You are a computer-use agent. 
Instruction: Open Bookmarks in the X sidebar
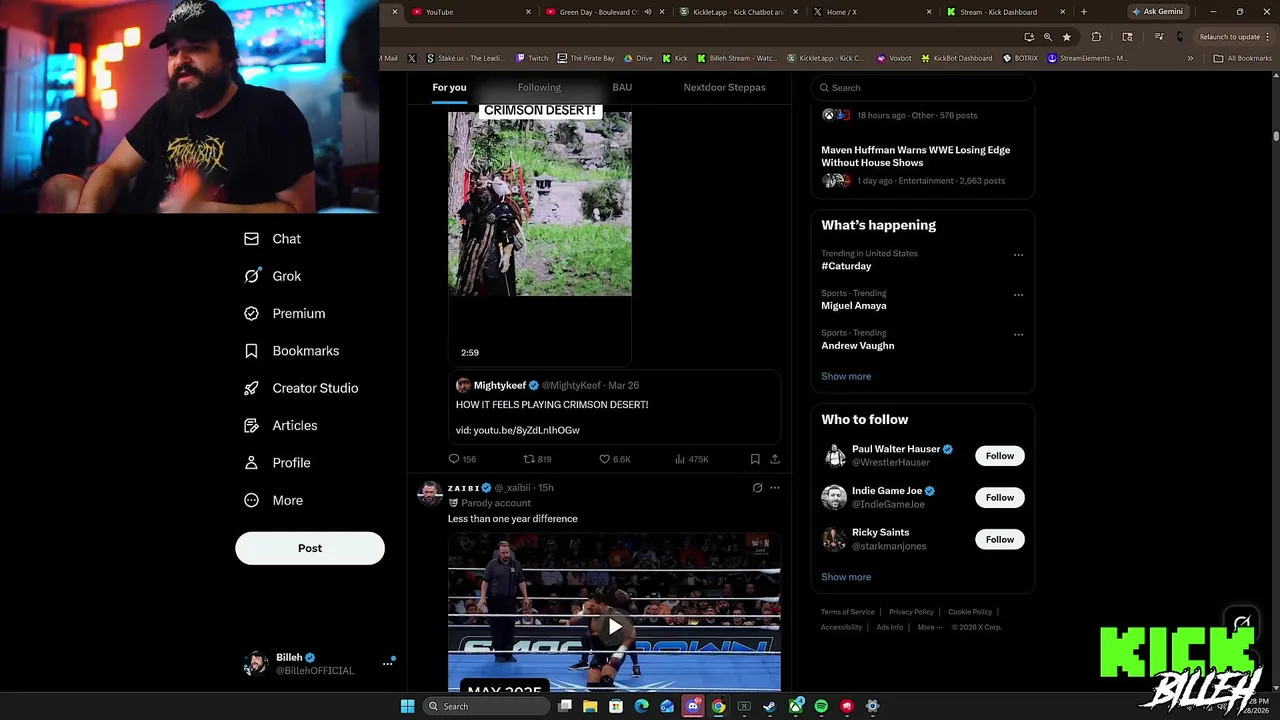click(x=291, y=351)
